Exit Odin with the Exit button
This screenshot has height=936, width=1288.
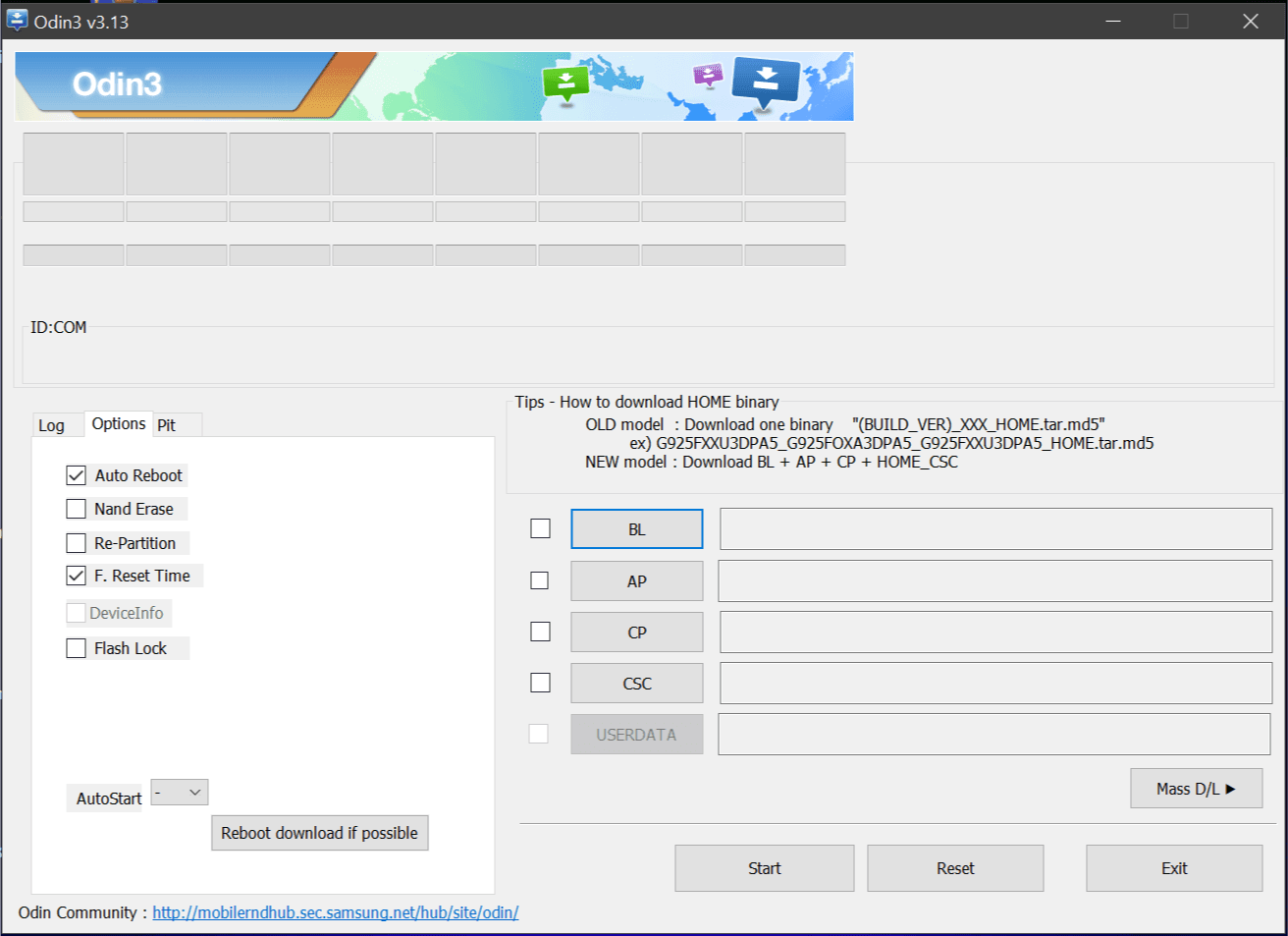click(1174, 868)
